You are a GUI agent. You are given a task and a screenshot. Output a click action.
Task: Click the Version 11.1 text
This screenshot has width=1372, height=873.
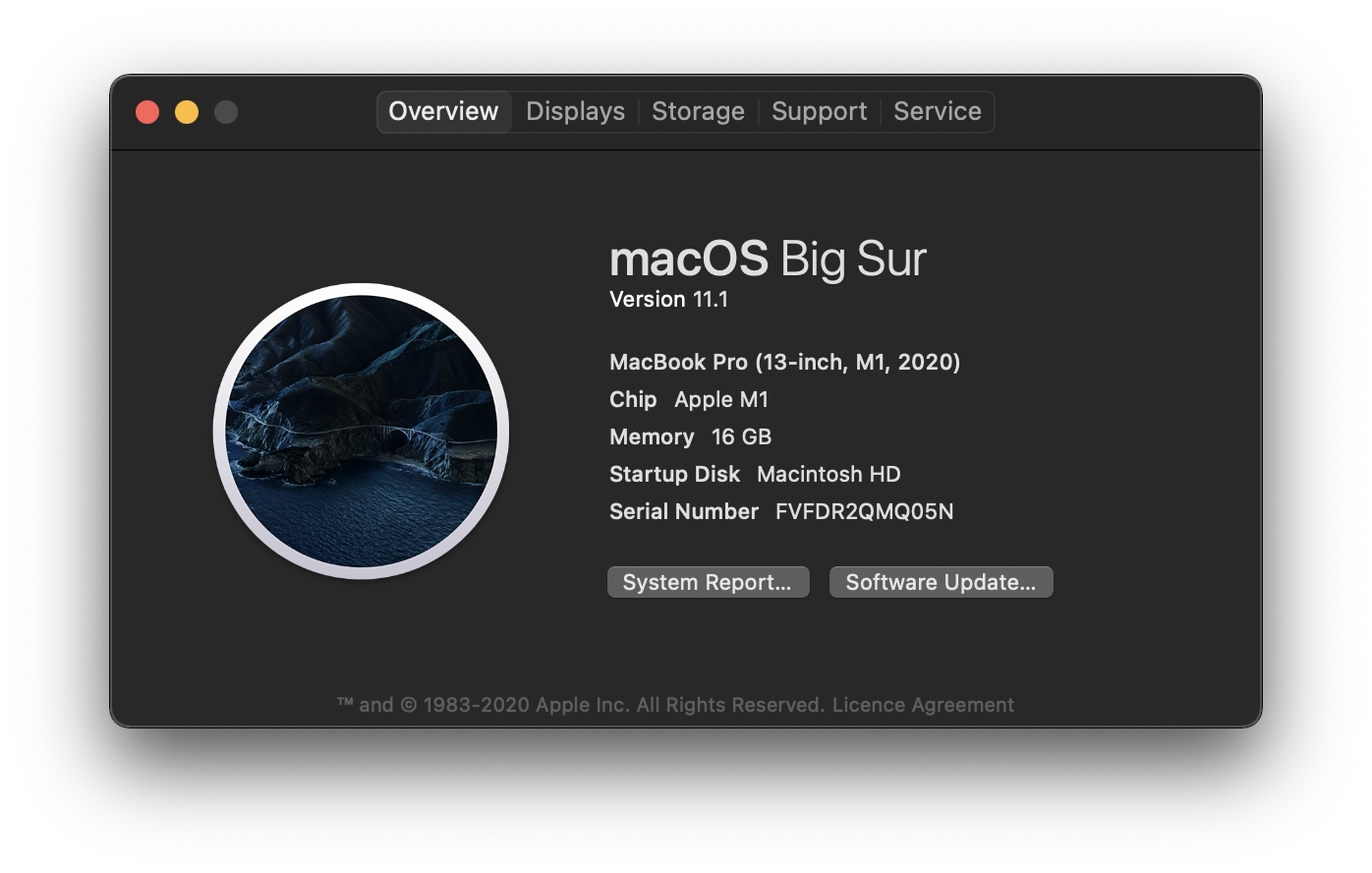pos(670,299)
